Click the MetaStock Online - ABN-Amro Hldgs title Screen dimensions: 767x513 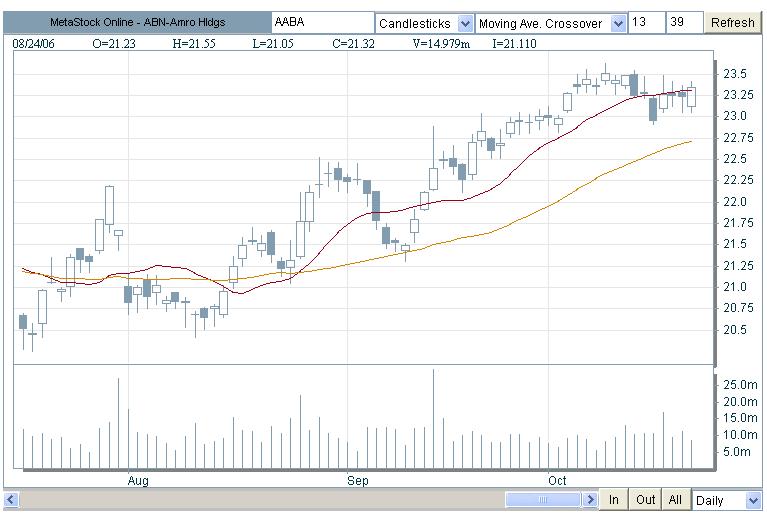pos(137,22)
